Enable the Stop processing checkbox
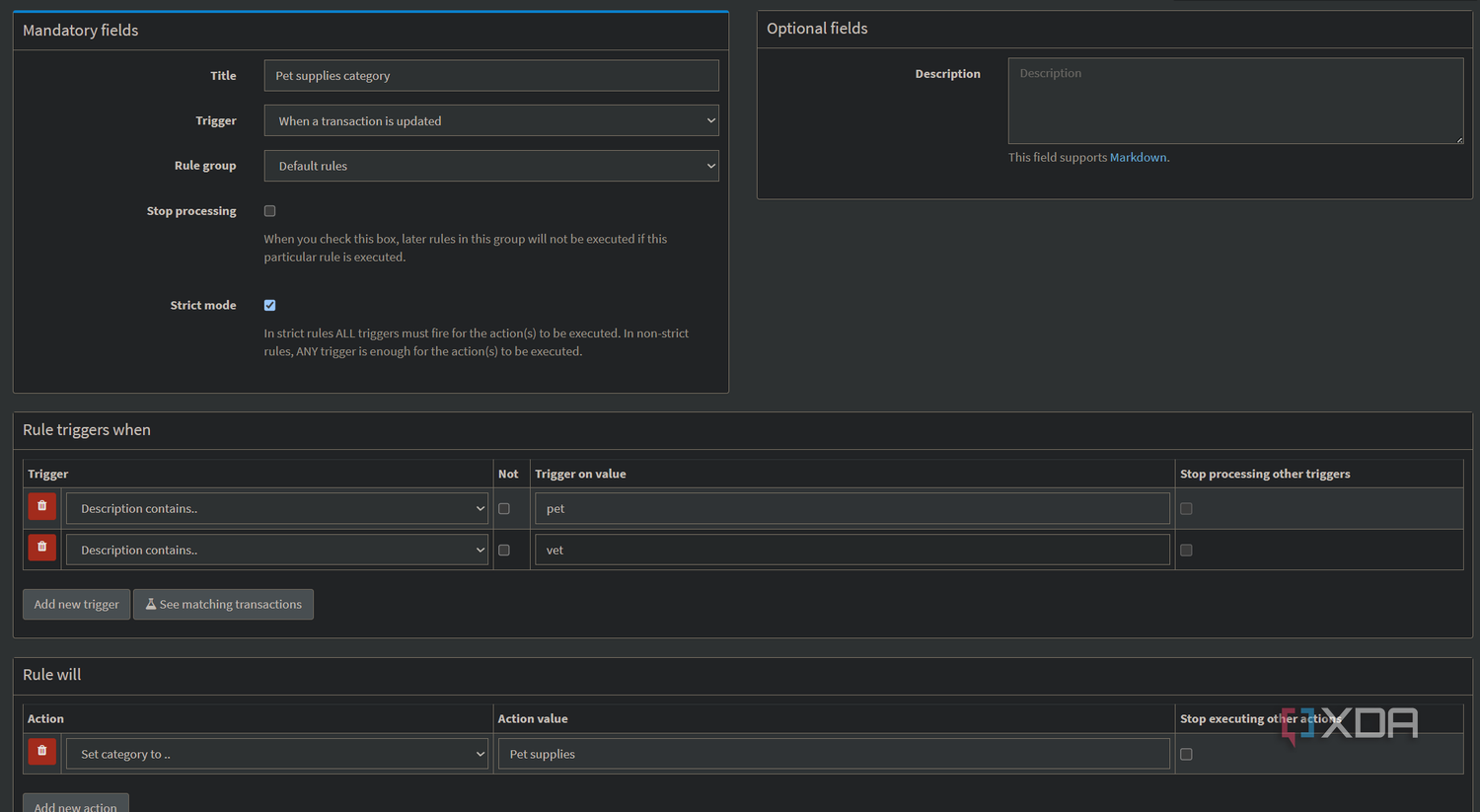1480x812 pixels. pos(269,211)
